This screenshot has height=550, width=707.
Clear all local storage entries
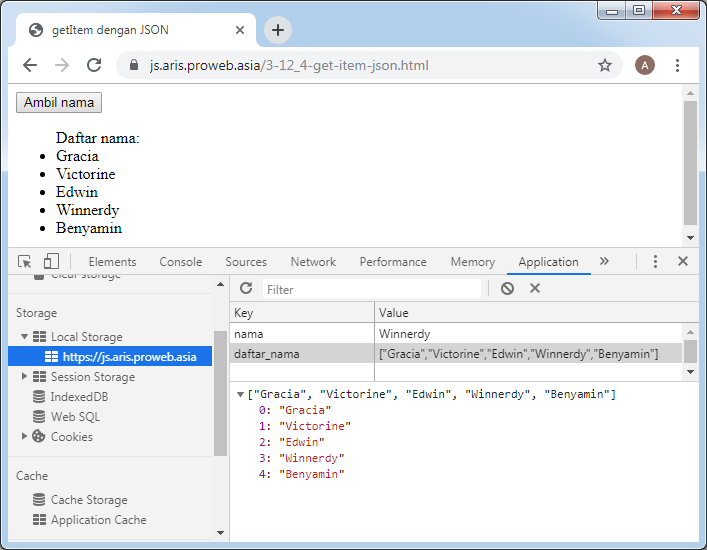pyautogui.click(x=507, y=289)
